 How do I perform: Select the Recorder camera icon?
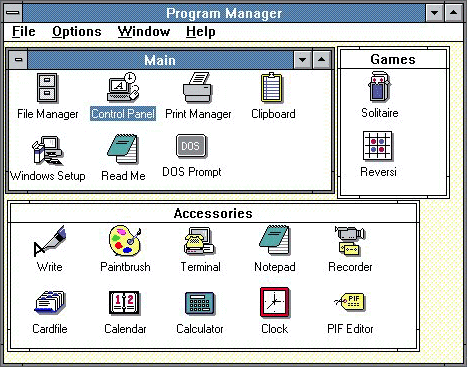(350, 241)
